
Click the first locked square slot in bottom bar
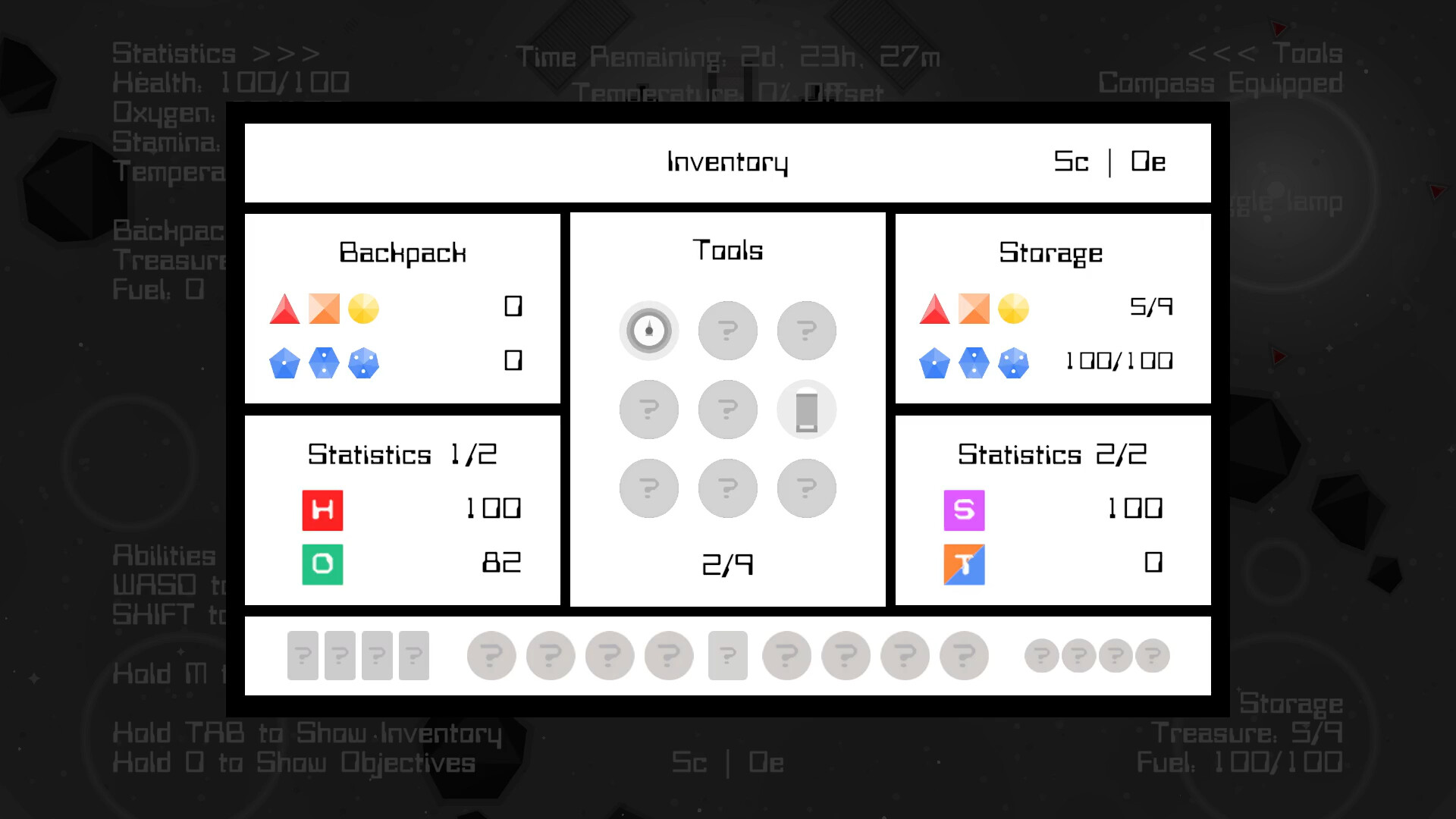[x=303, y=655]
